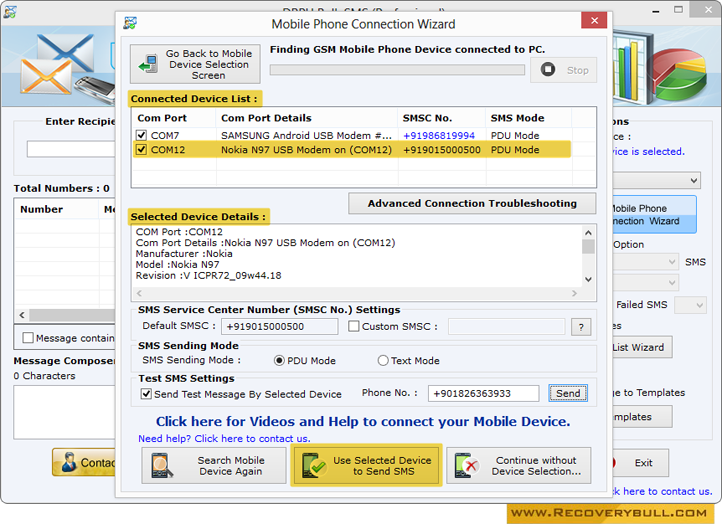Toggle the Message contains checkbox in main window
Image resolution: width=722 pixels, height=524 pixels.
28,338
